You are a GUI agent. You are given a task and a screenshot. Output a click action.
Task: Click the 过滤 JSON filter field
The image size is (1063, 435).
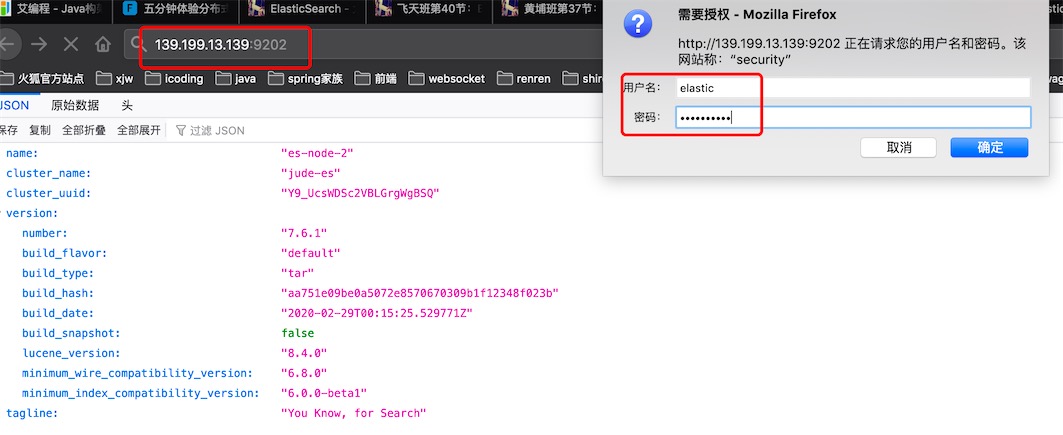[x=217, y=130]
